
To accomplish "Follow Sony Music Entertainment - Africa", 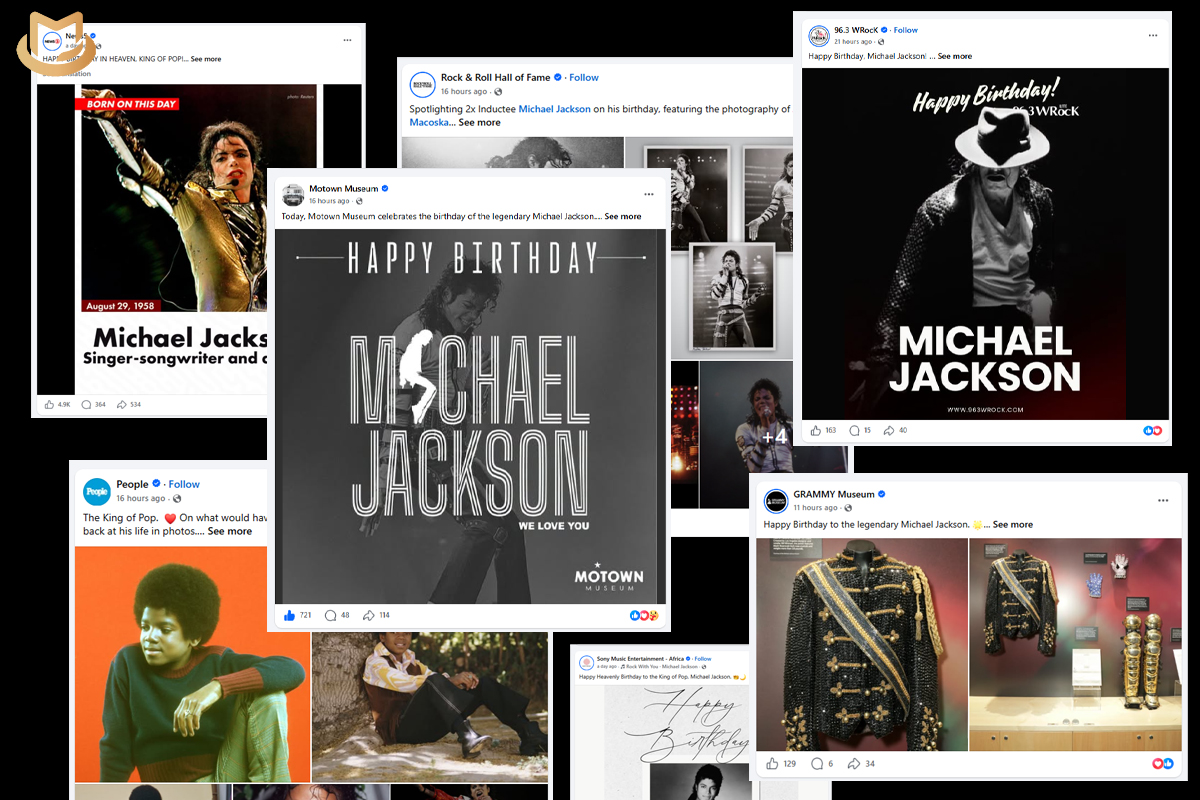I will pos(703,659).
